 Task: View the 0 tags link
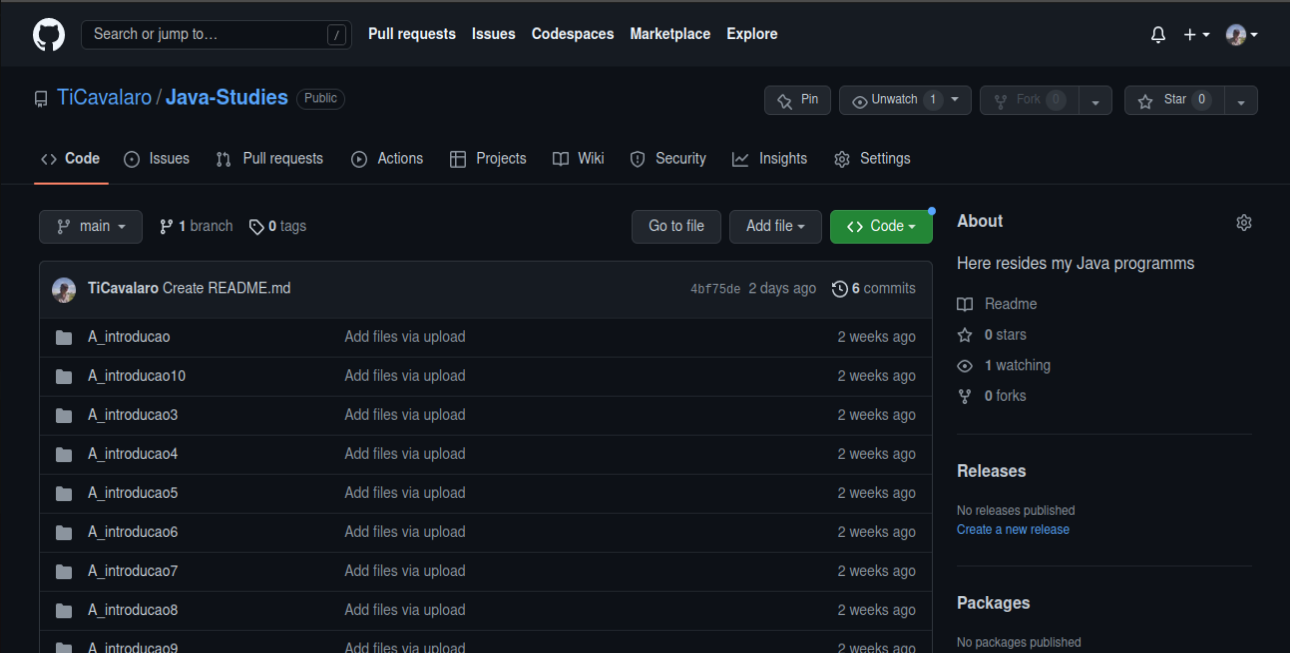278,227
